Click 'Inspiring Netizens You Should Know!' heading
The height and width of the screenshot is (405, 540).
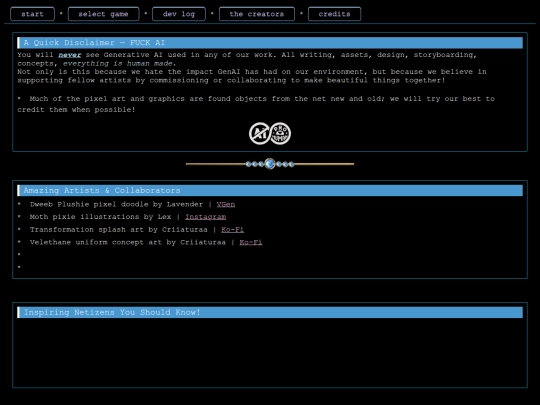(270, 312)
